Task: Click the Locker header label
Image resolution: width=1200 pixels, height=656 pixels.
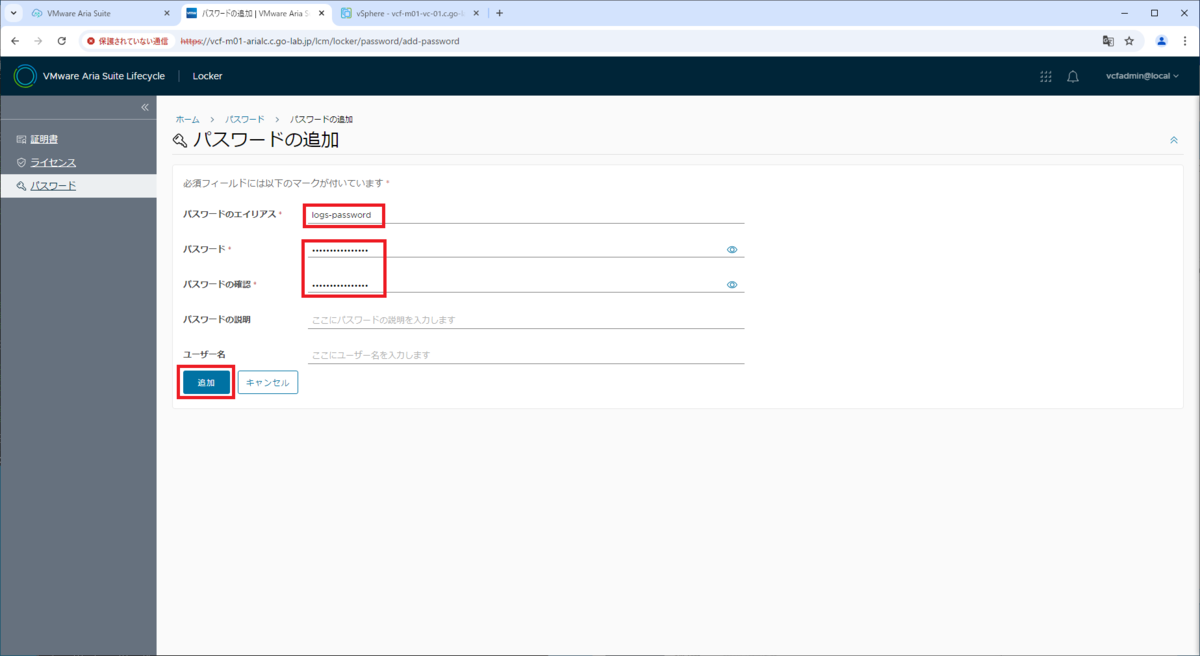Action: (207, 76)
